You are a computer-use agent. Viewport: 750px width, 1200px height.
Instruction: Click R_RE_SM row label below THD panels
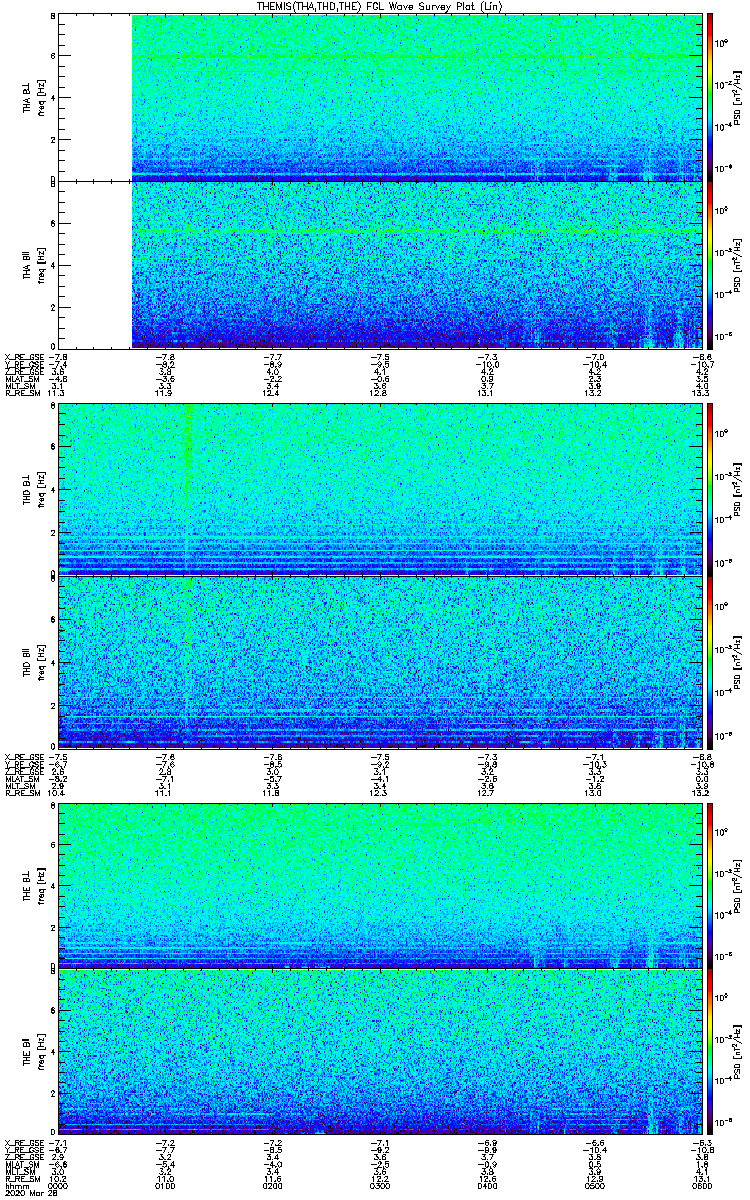coord(21,793)
